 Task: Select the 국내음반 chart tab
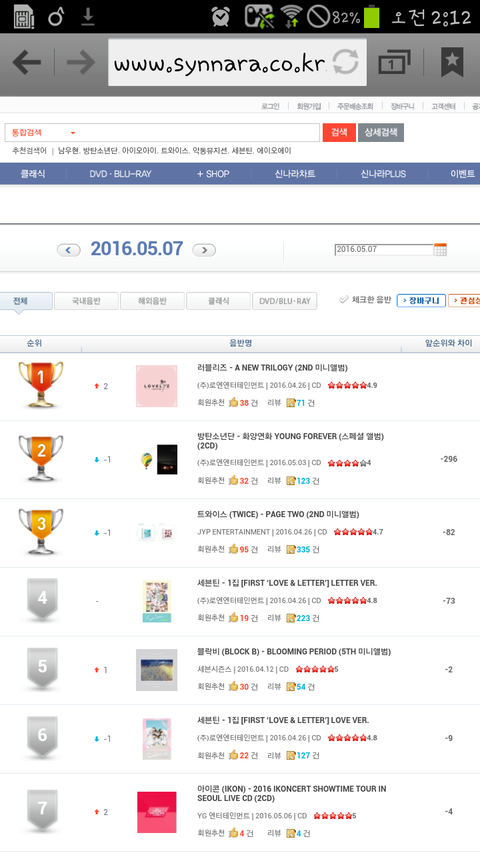pos(86,301)
